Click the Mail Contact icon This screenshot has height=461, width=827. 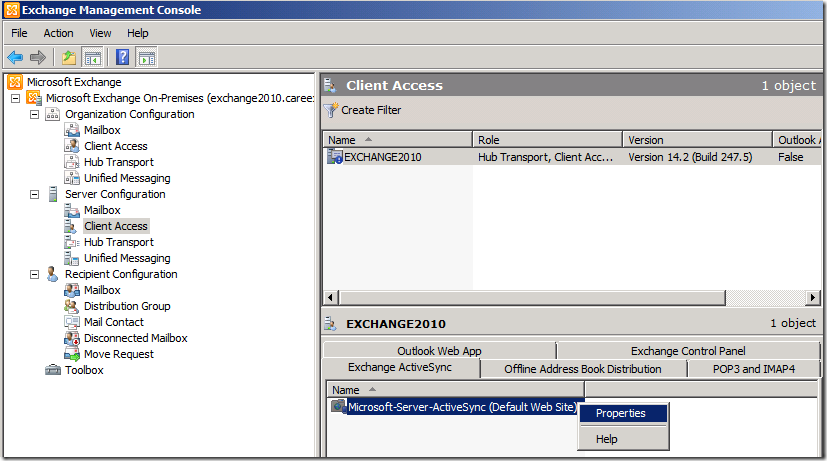pos(72,322)
